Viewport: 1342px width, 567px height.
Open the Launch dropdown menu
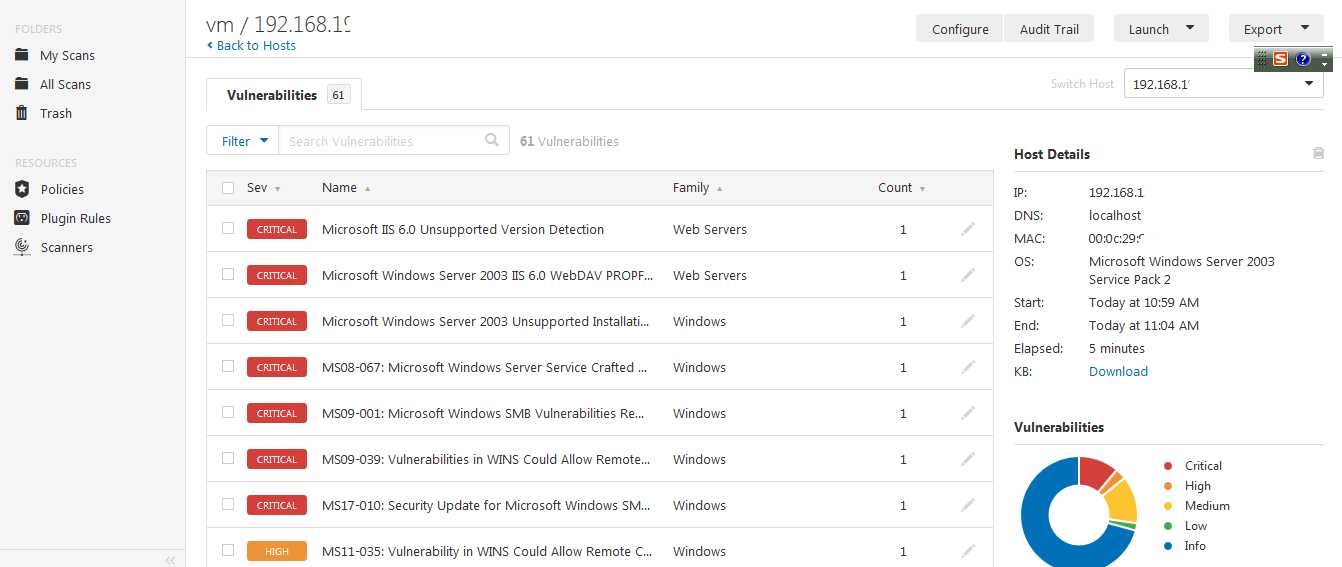click(x=1161, y=29)
